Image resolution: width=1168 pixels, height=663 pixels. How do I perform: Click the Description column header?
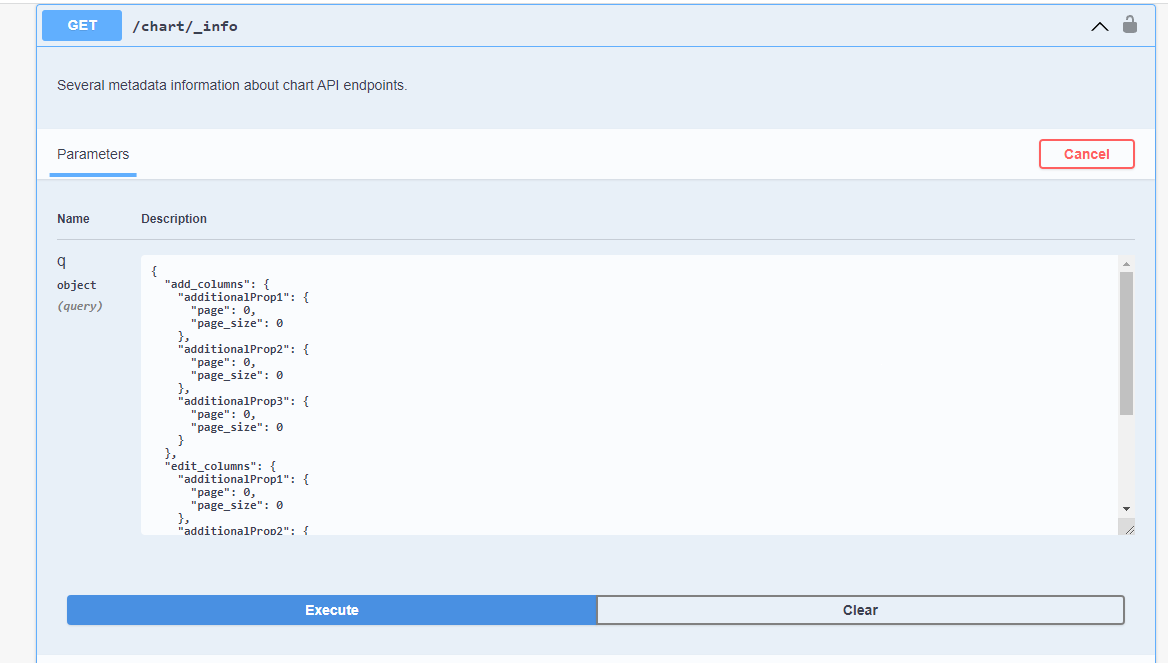tap(173, 218)
